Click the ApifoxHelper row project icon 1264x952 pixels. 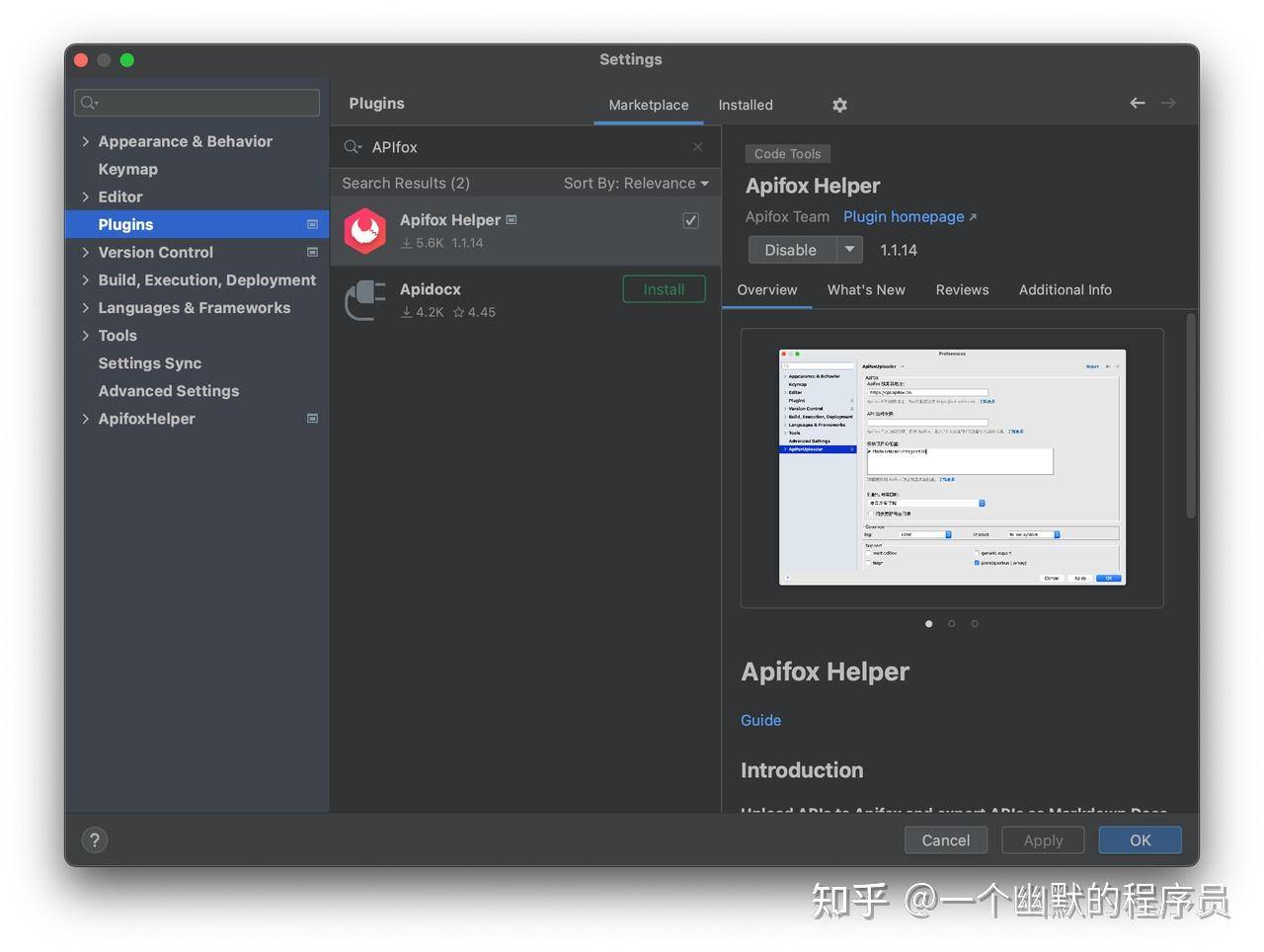point(312,419)
